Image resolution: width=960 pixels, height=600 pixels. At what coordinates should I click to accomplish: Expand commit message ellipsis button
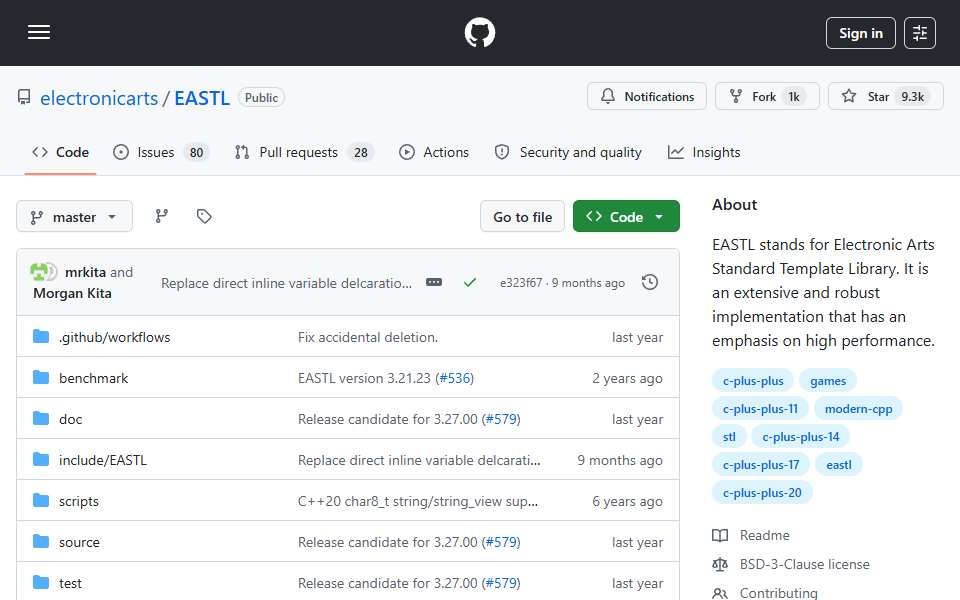click(433, 282)
